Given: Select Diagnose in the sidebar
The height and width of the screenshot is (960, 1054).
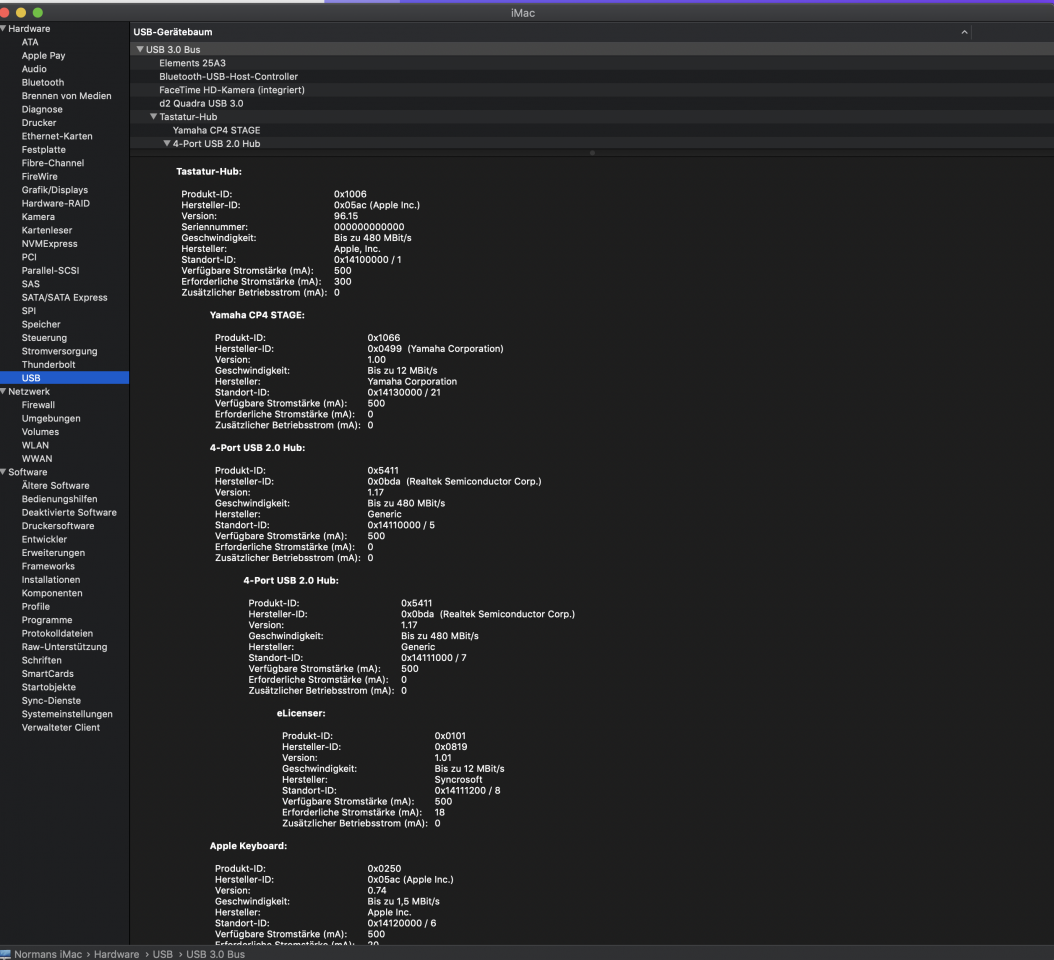Looking at the screenshot, I should tap(42, 109).
